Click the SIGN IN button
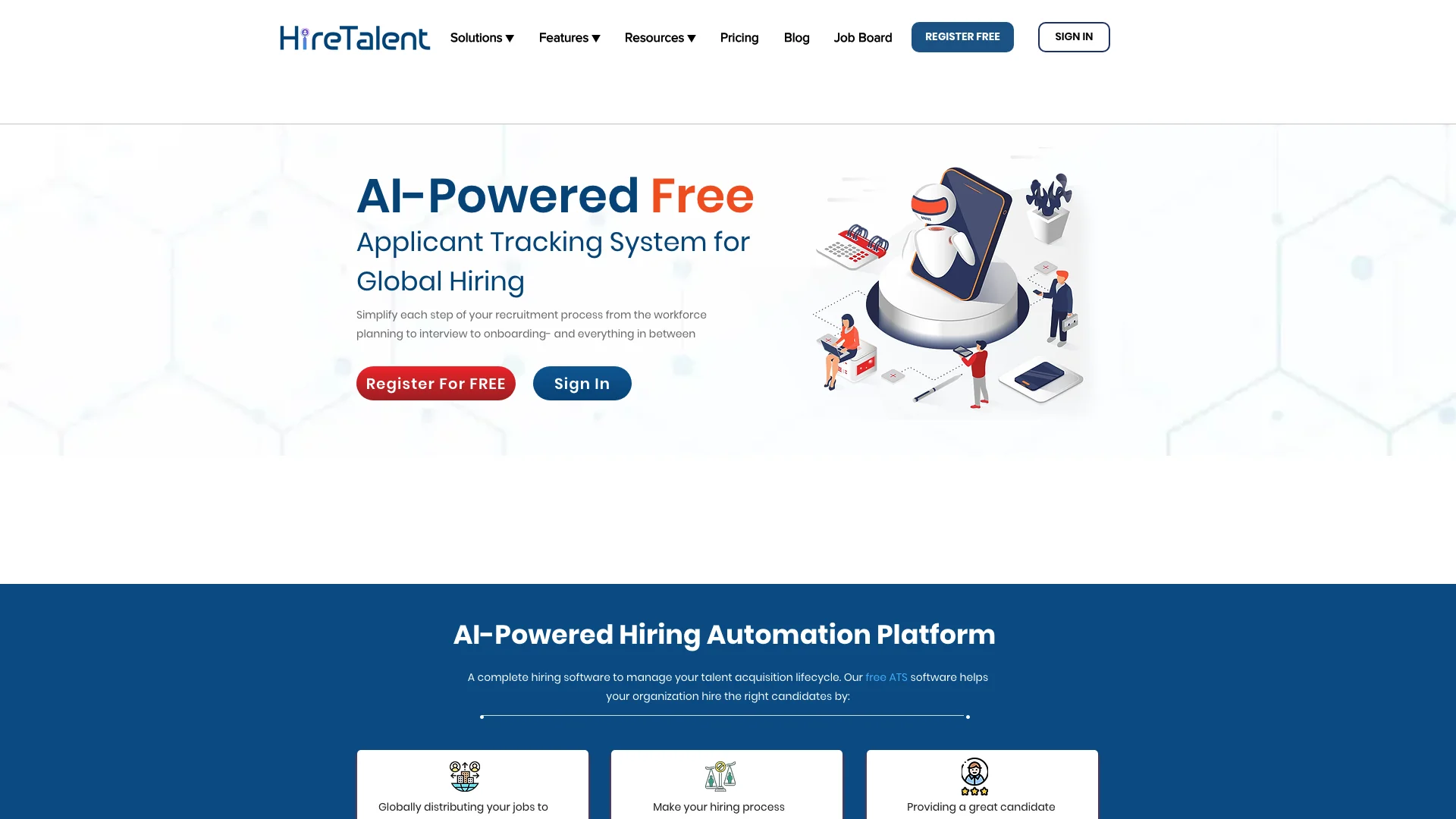This screenshot has height=819, width=1456. tap(1073, 36)
